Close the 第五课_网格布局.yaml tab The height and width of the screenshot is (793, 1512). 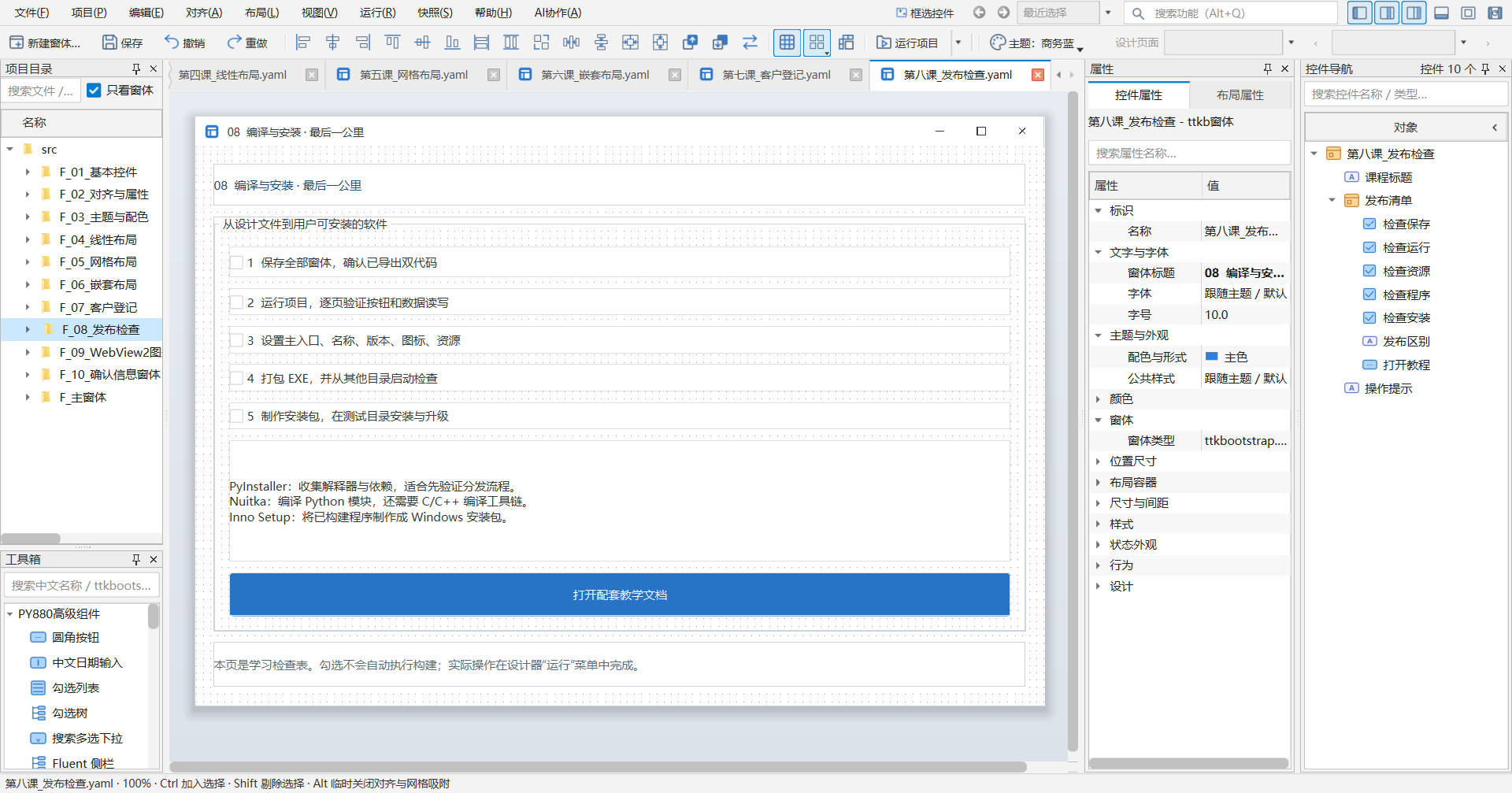pos(494,75)
